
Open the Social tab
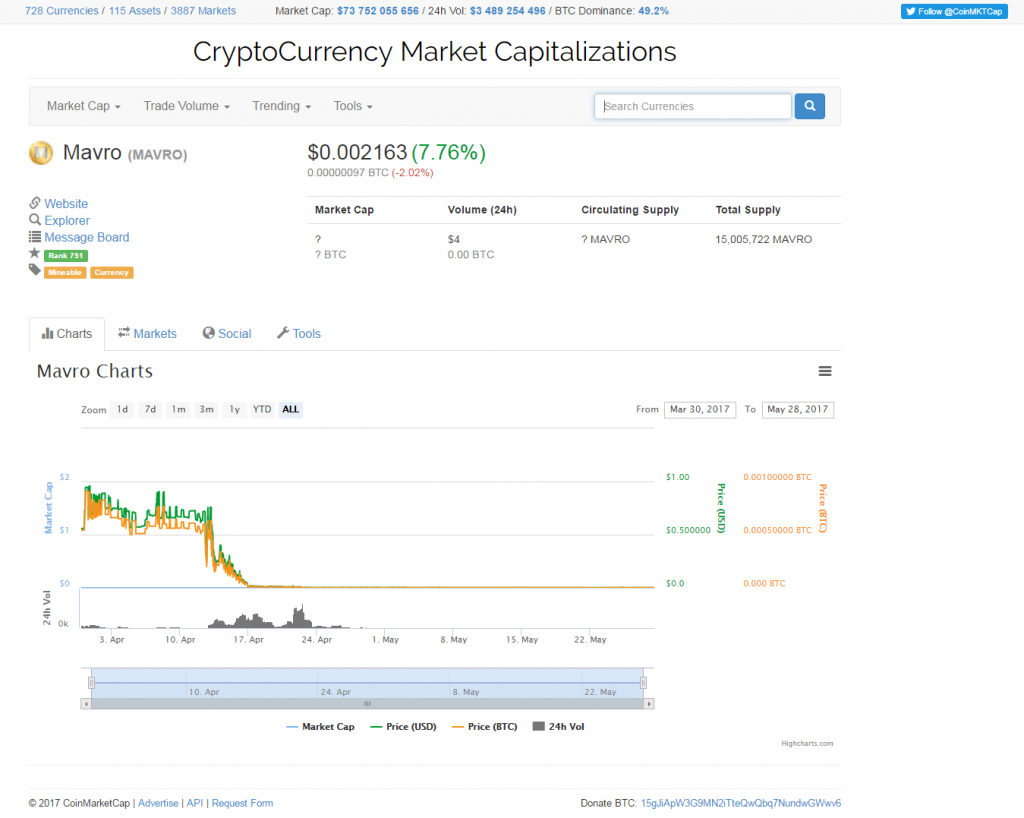[227, 334]
